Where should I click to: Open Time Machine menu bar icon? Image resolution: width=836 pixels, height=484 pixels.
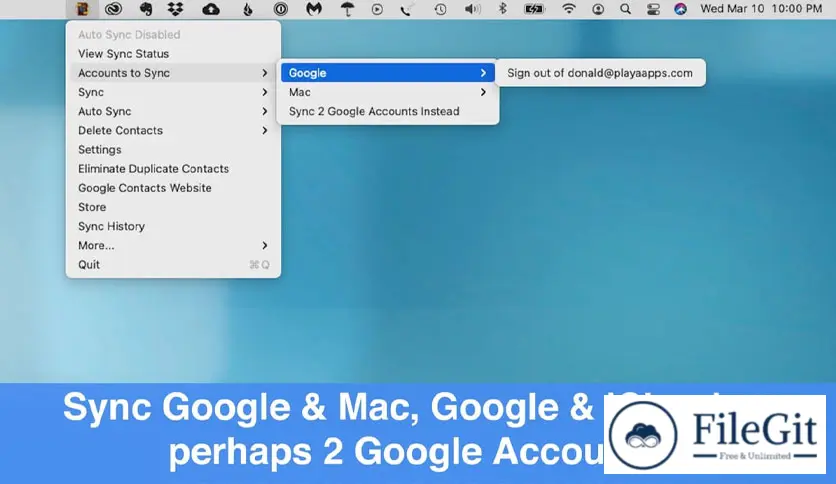click(440, 9)
